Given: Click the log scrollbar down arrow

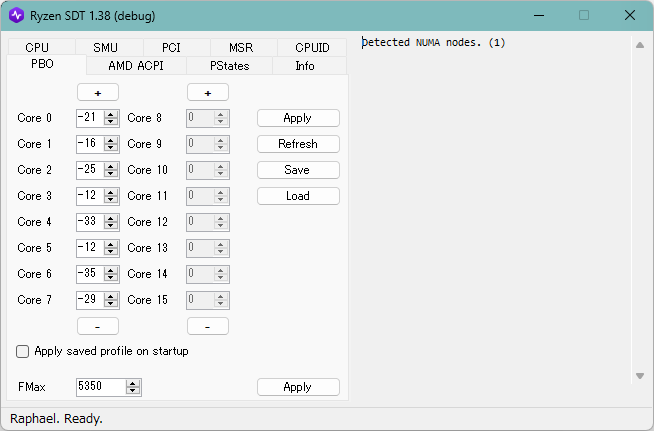Looking at the screenshot, I should pos(640,376).
